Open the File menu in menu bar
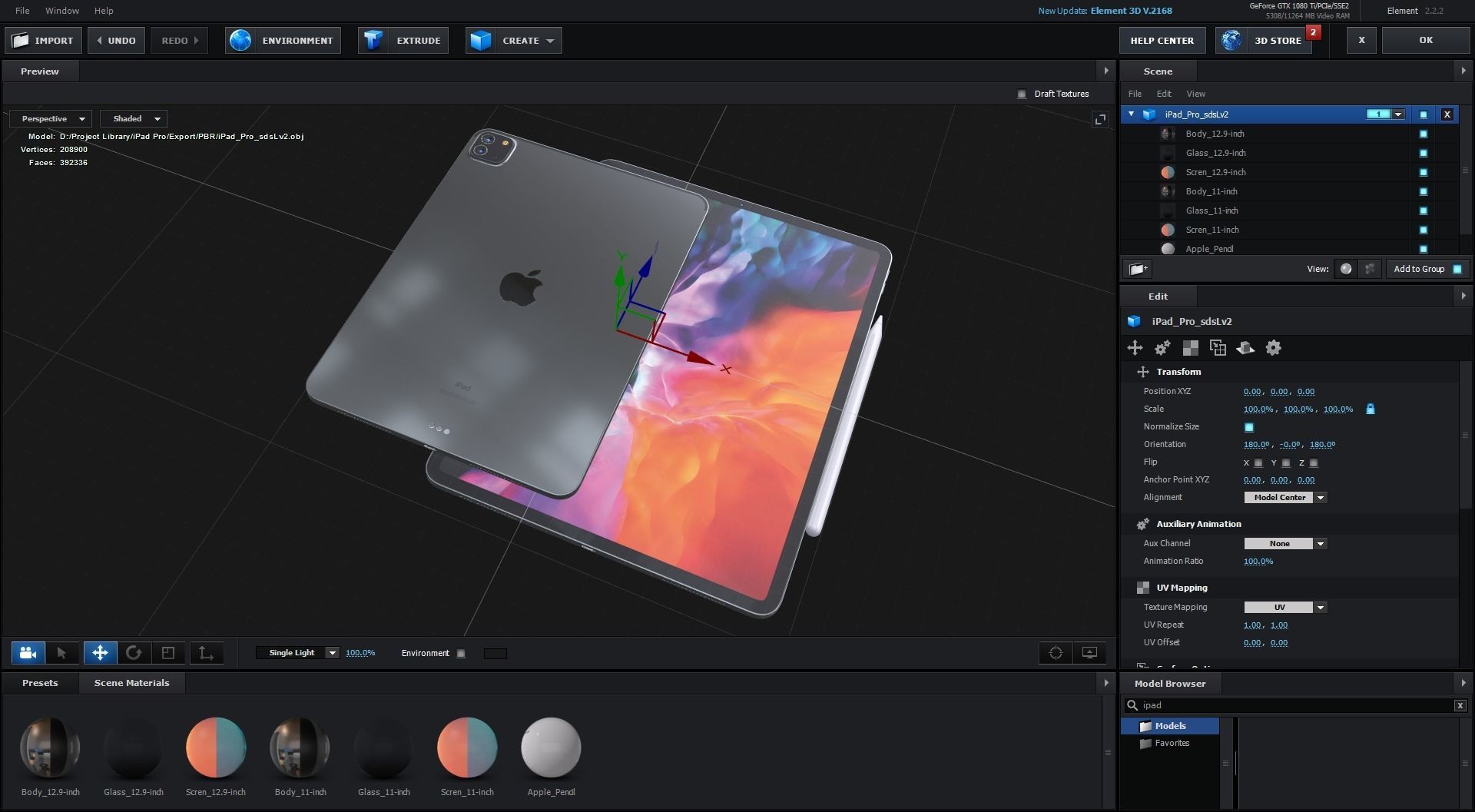 (x=22, y=11)
